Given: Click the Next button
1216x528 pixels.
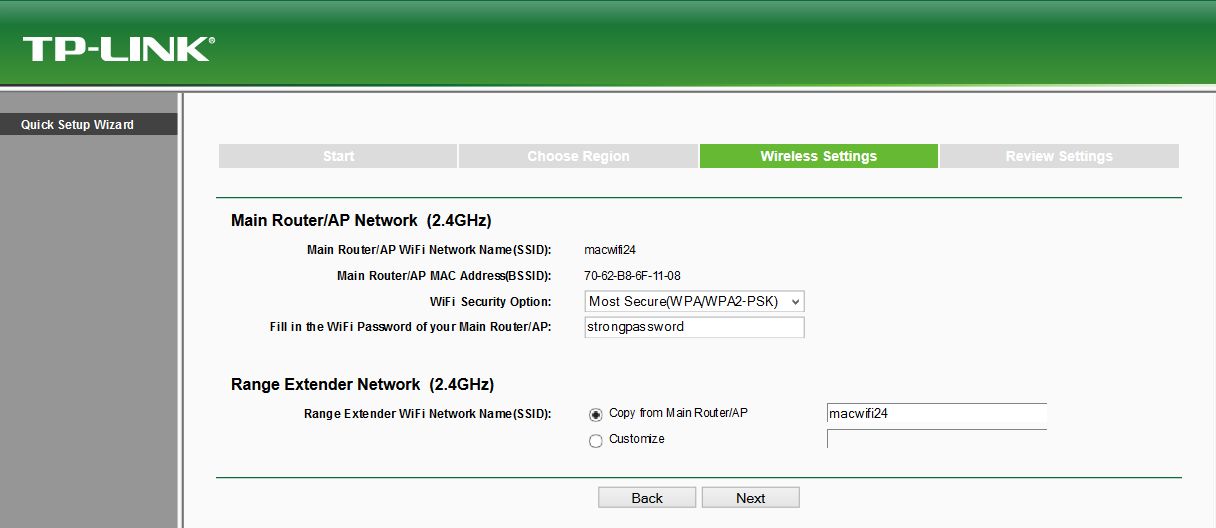Looking at the screenshot, I should [751, 498].
